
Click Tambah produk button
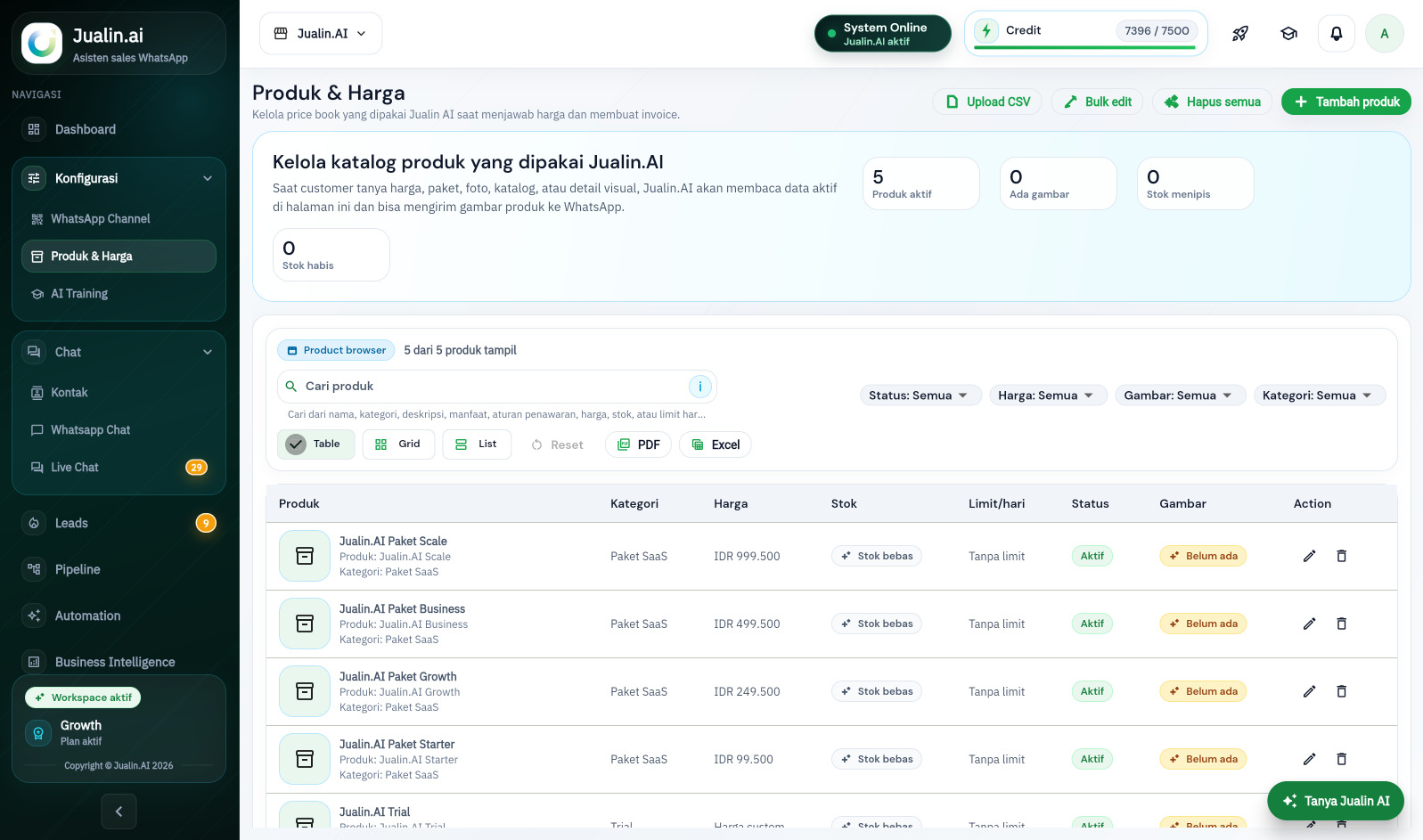click(x=1346, y=102)
